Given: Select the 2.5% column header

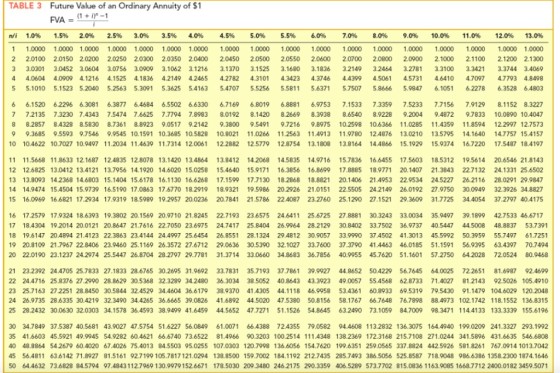Looking at the screenshot, I should pos(114,36).
